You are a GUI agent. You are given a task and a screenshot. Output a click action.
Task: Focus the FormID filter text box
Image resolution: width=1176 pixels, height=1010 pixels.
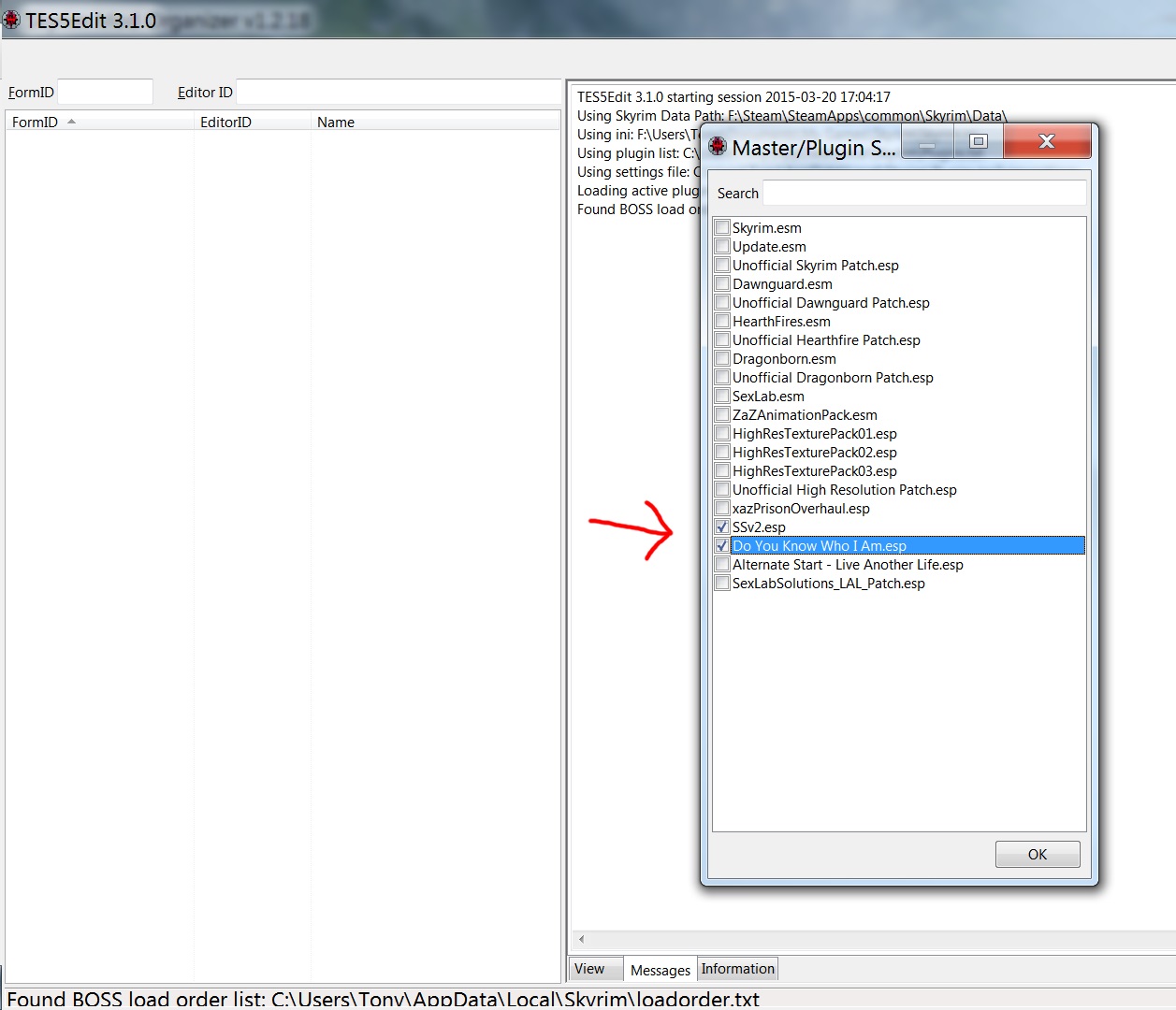[x=105, y=92]
